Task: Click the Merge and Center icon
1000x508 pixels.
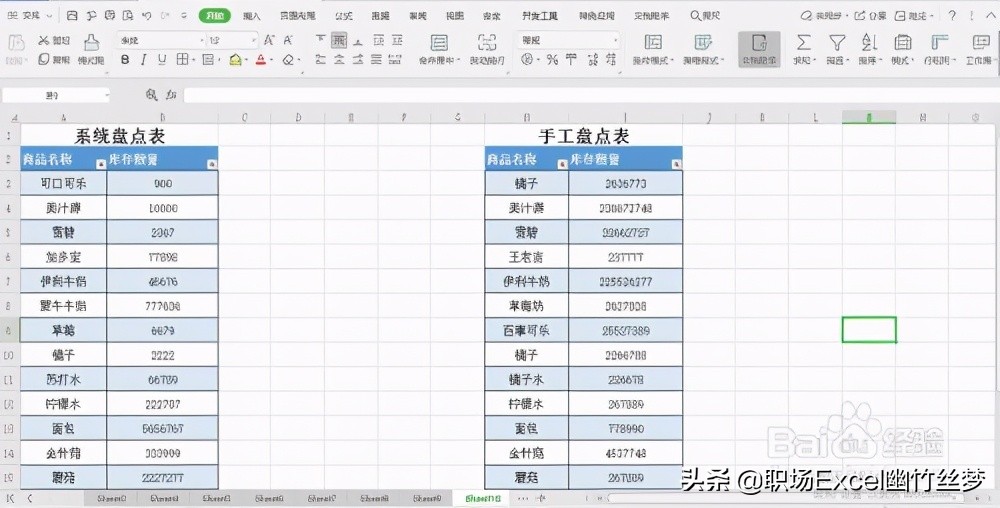Action: tap(439, 43)
